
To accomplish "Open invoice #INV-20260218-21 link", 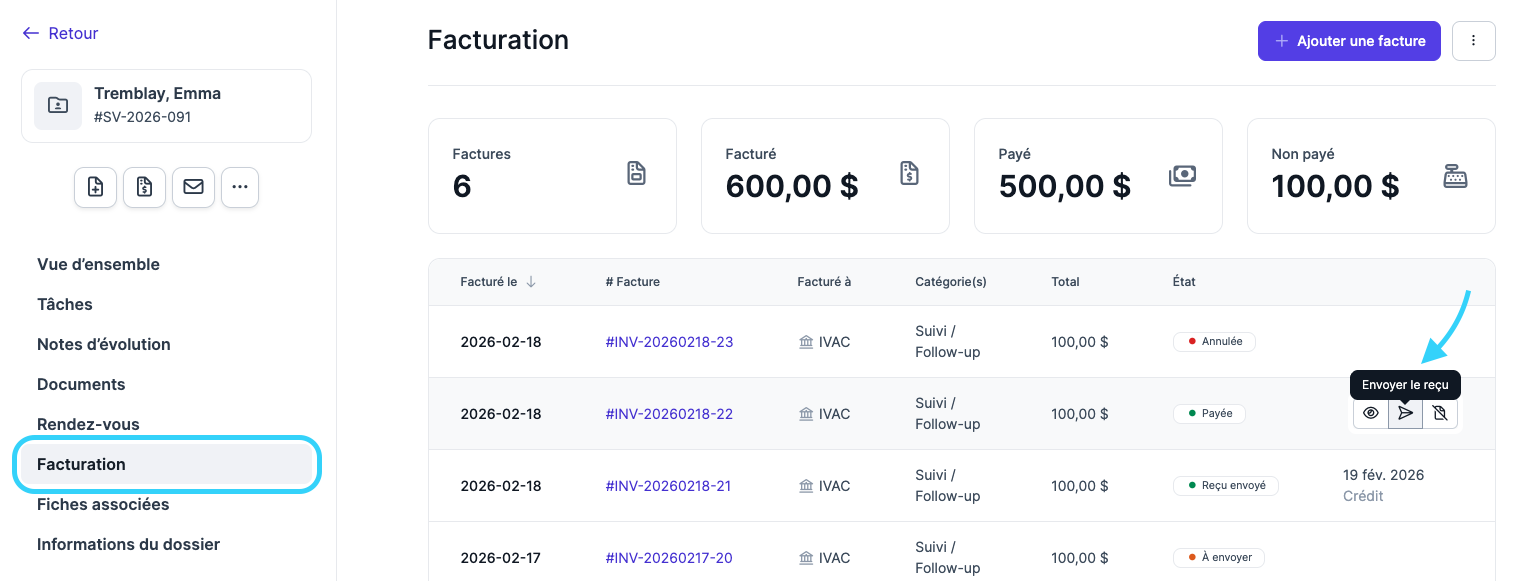I will [668, 486].
